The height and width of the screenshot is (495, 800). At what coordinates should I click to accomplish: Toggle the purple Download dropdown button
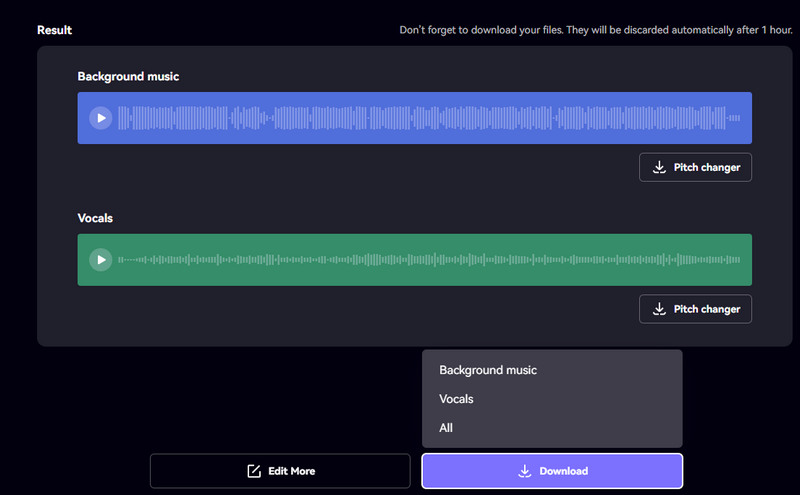[x=552, y=471]
